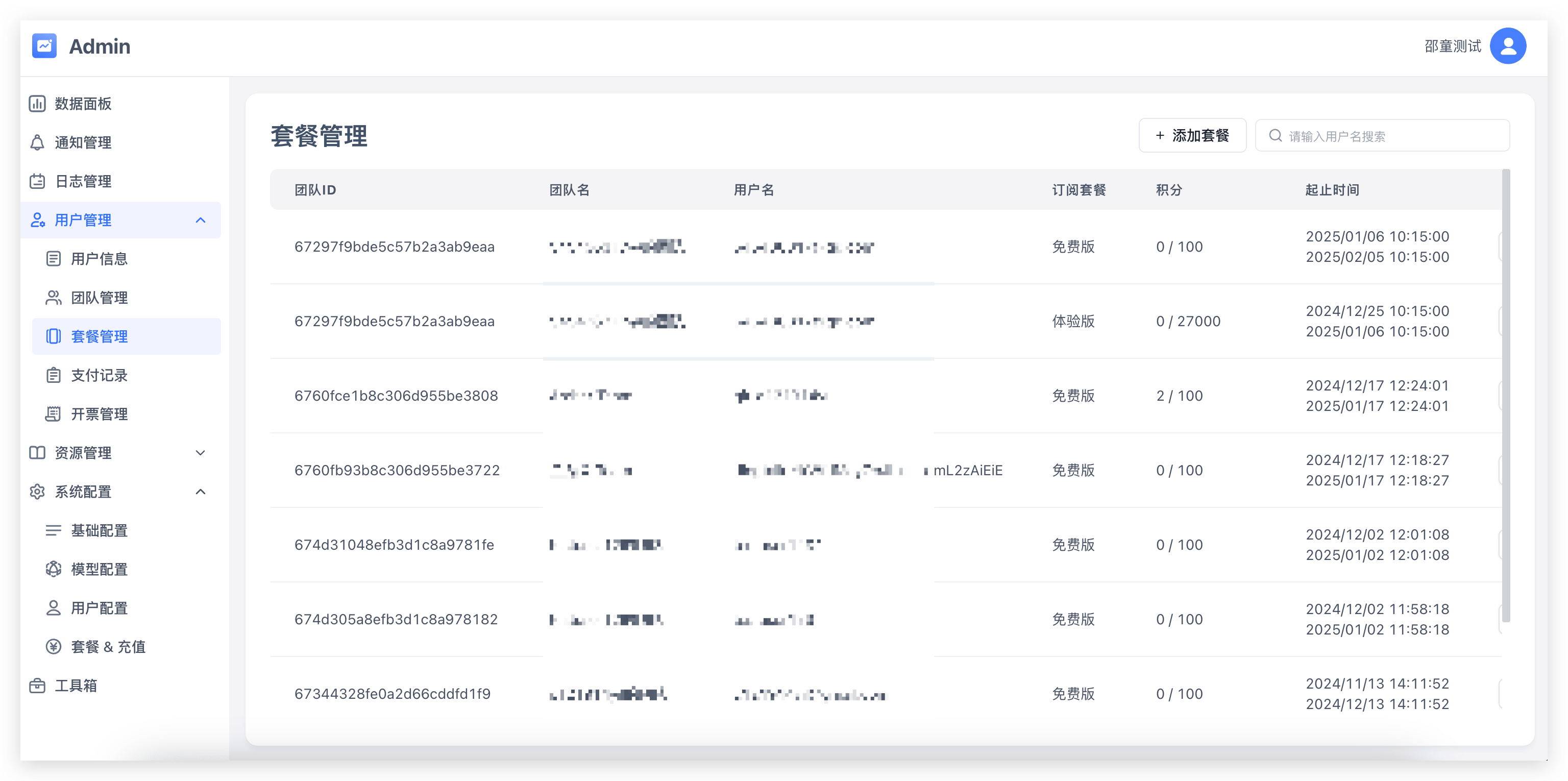Click the search magnifier icon
Viewport: 1568px width, 781px height.
[1275, 136]
